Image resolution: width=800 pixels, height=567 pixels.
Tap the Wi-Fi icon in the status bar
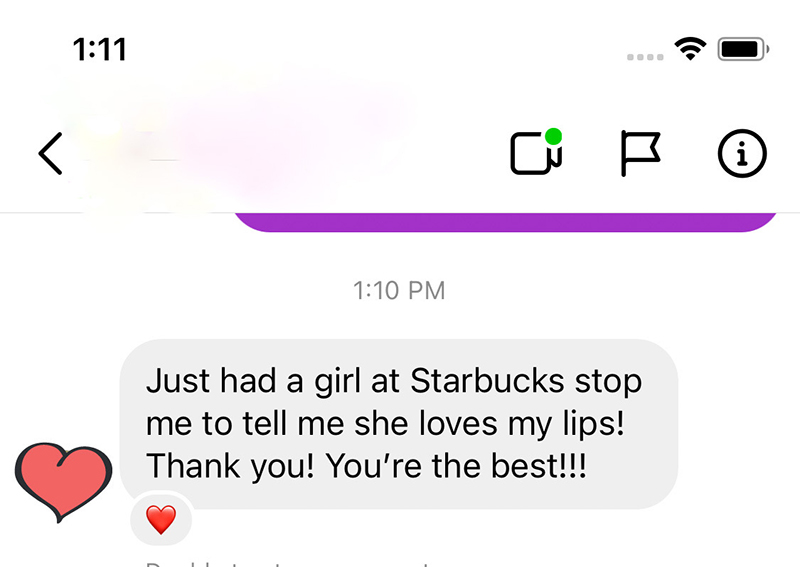coord(690,49)
